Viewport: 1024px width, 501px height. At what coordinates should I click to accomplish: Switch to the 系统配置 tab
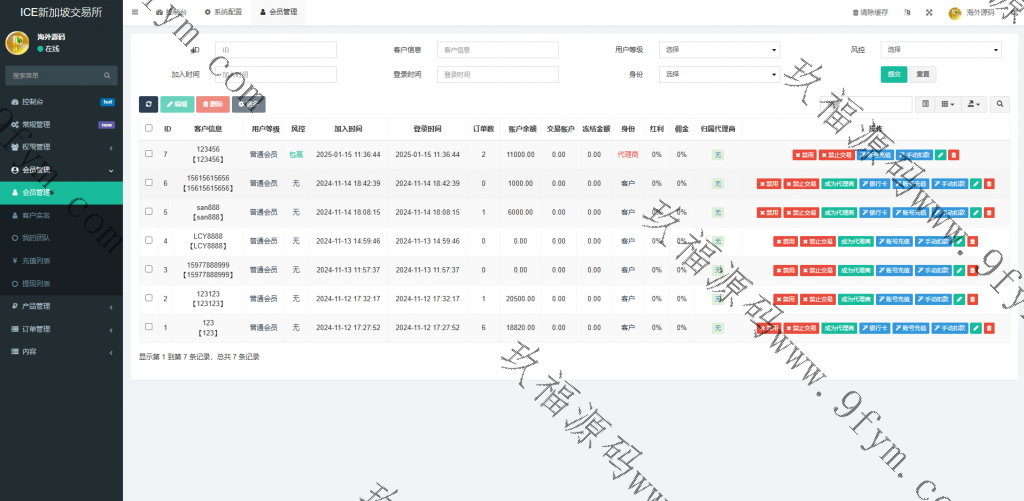[x=222, y=12]
